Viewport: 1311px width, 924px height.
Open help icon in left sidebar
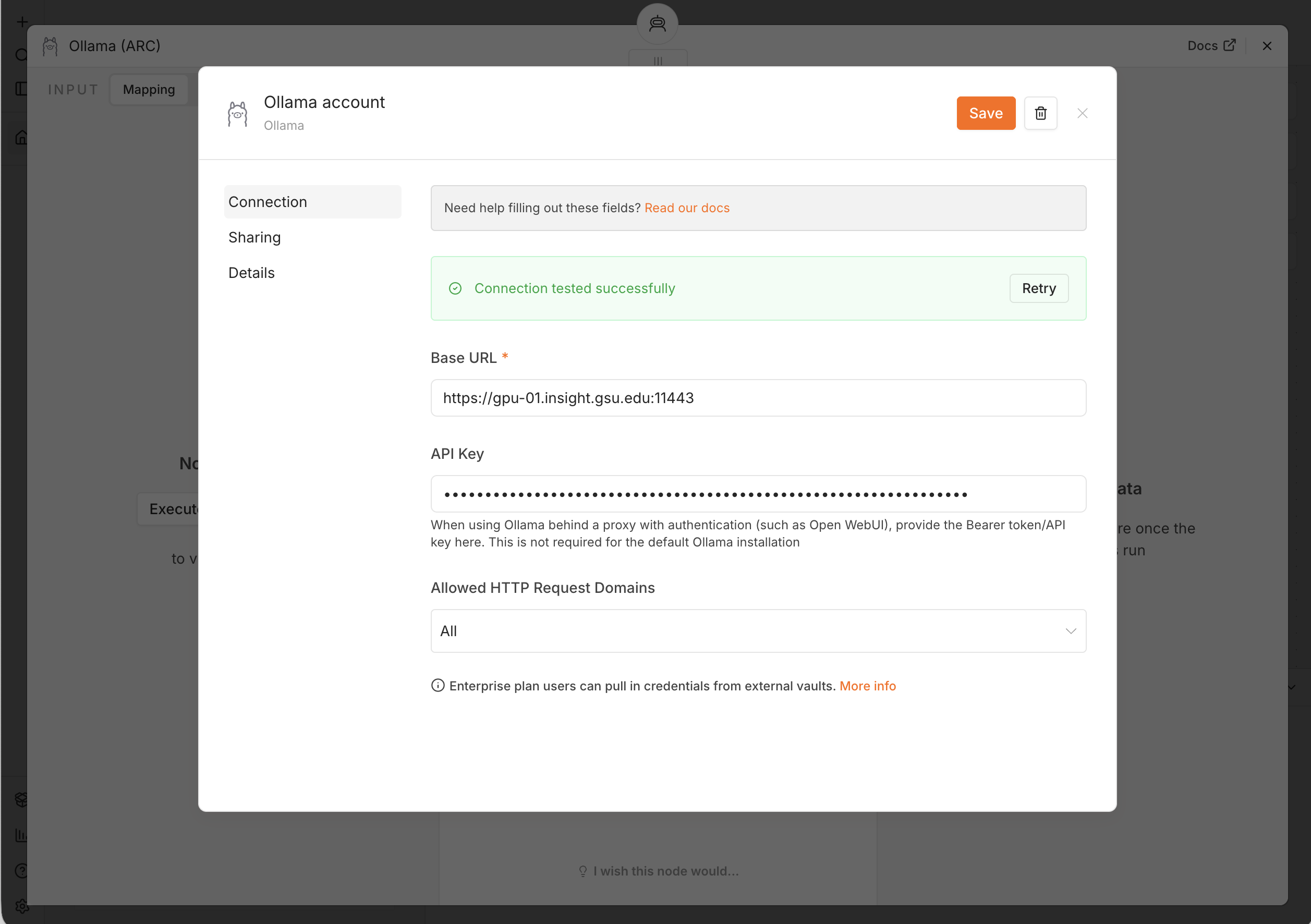(22, 870)
